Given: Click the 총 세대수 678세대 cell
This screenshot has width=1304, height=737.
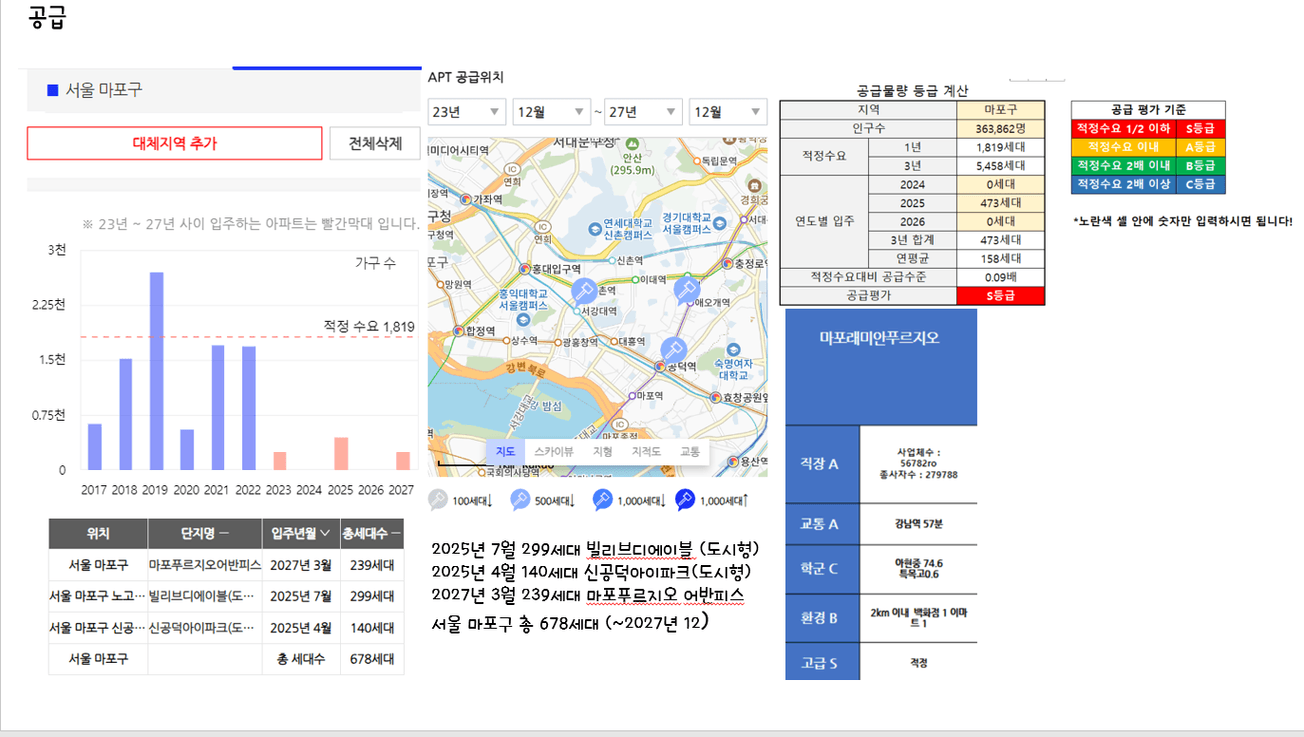Looking at the screenshot, I should click(372, 660).
